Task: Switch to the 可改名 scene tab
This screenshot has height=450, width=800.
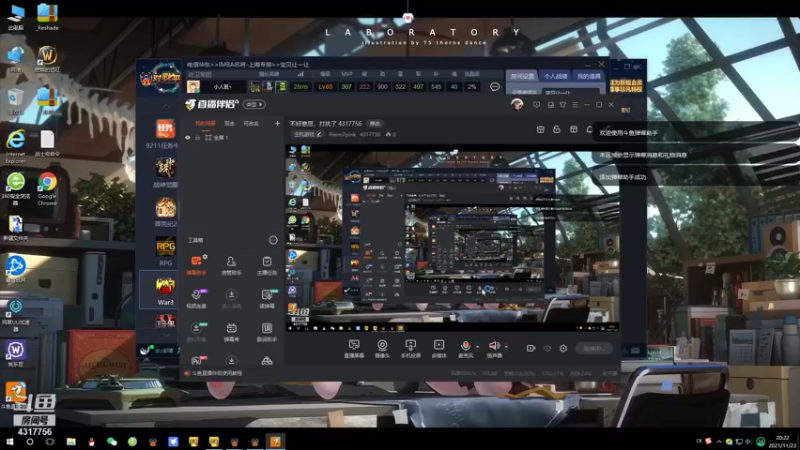Action: (251, 123)
